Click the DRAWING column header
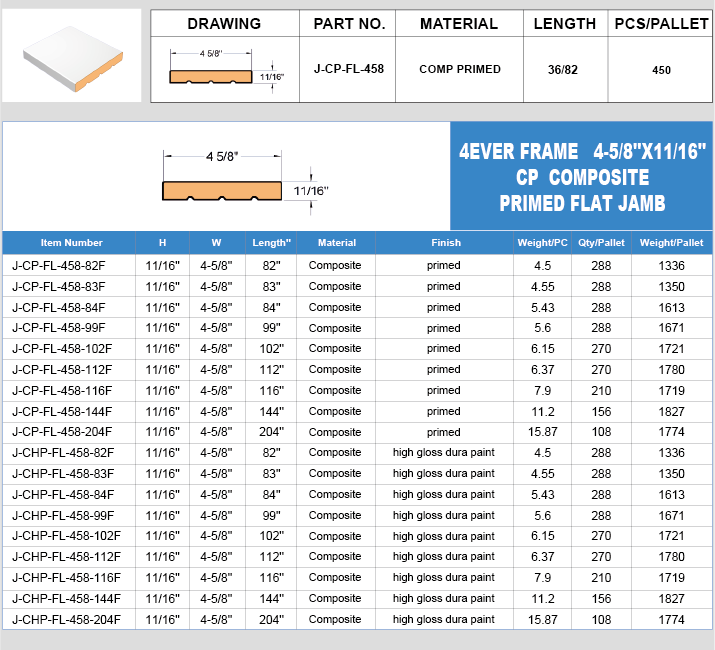The height and width of the screenshot is (650, 715). click(x=224, y=24)
